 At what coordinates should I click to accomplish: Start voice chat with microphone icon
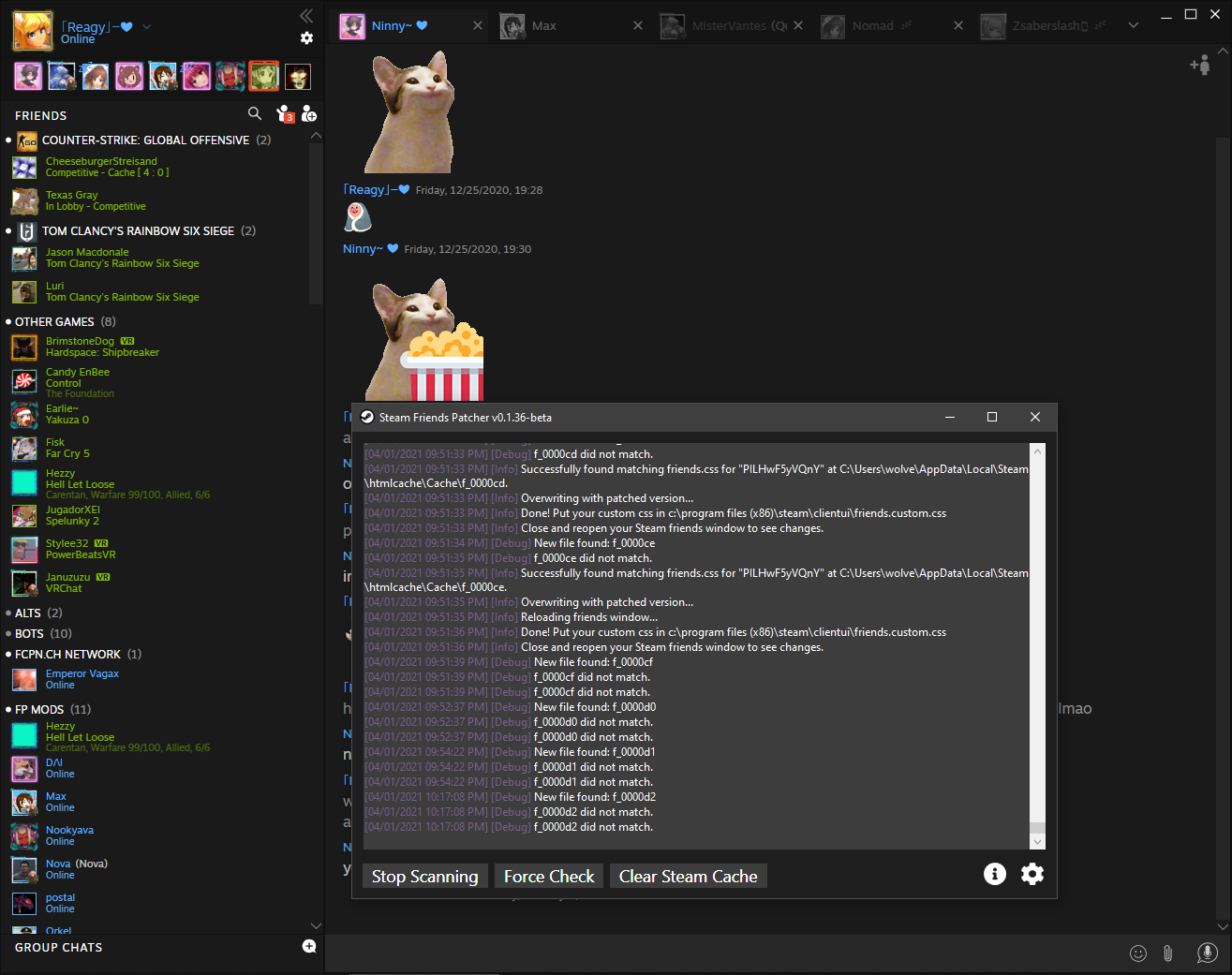1208,953
